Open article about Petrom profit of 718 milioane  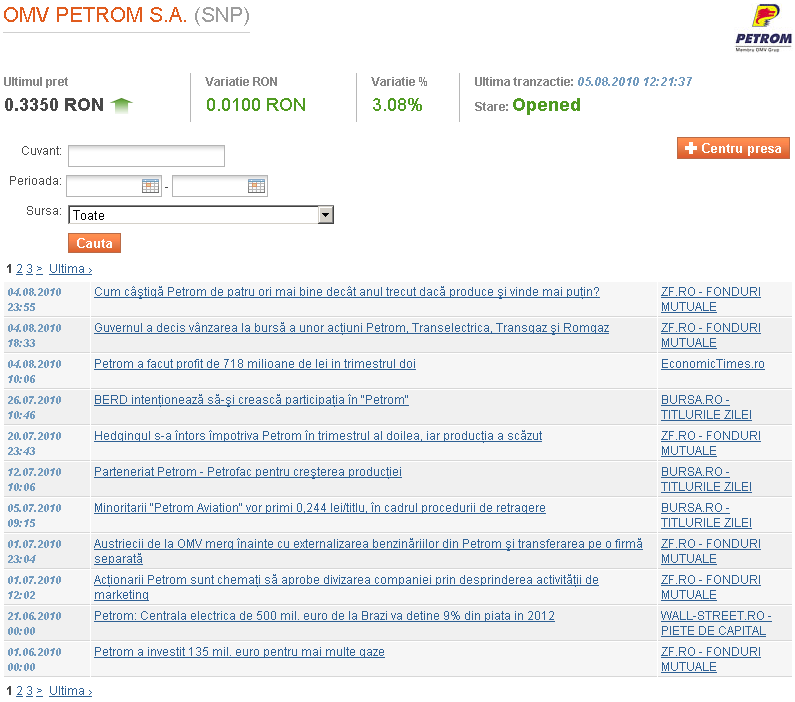tap(254, 364)
